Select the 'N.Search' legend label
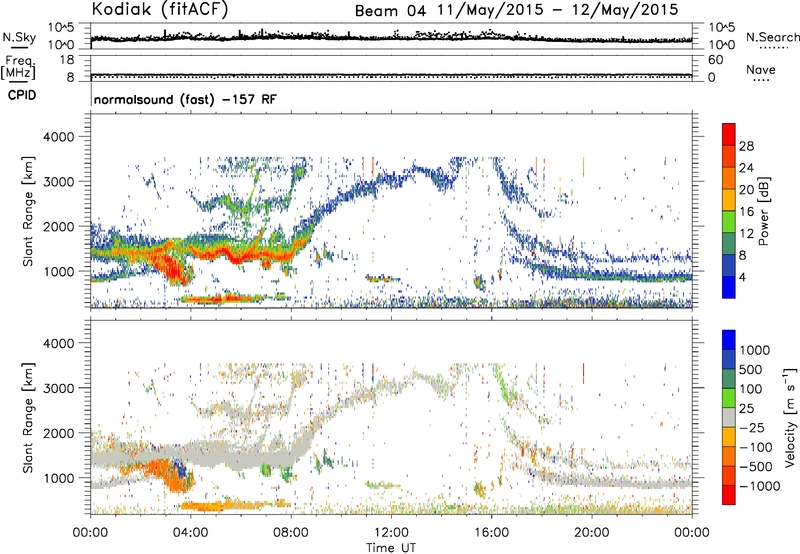 (773, 37)
